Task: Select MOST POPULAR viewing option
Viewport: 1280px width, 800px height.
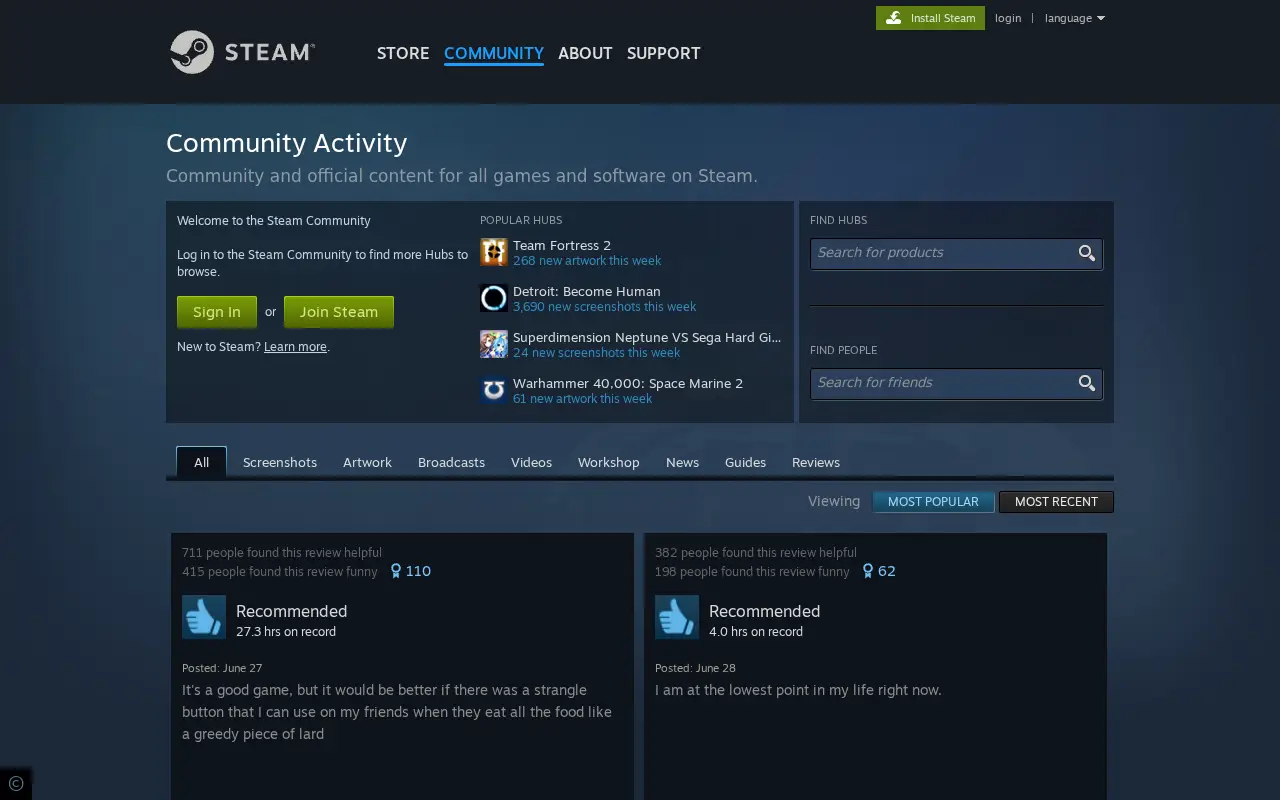Action: (x=933, y=502)
